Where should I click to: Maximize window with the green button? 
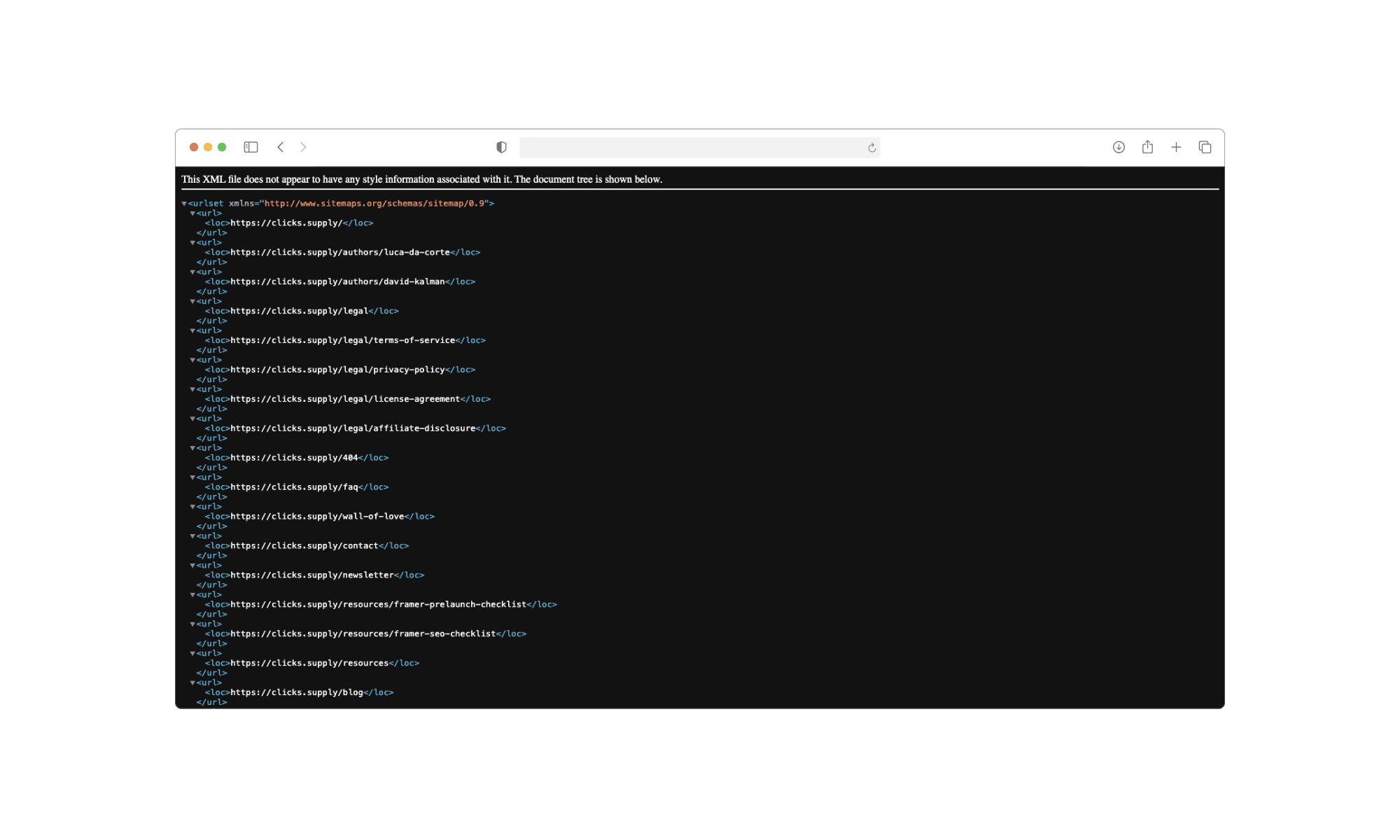tap(222, 147)
